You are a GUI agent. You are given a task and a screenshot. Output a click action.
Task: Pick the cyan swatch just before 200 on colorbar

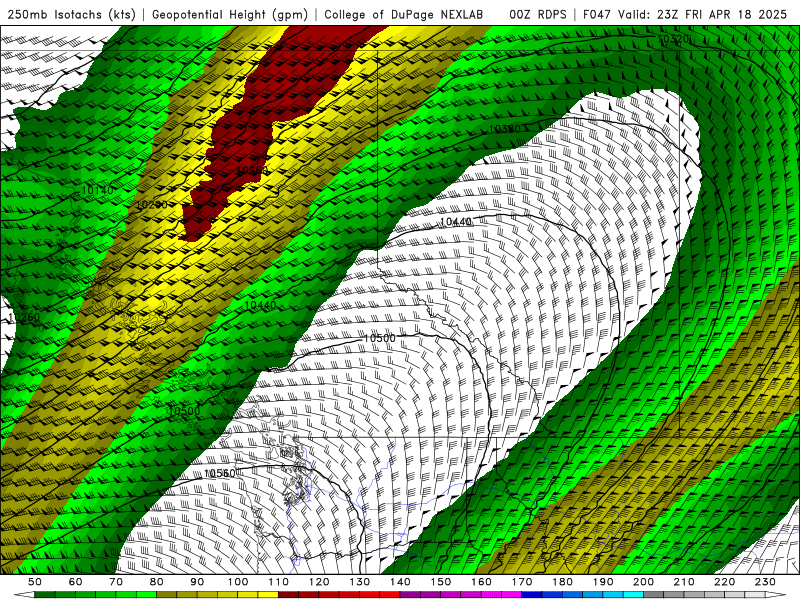(634, 595)
